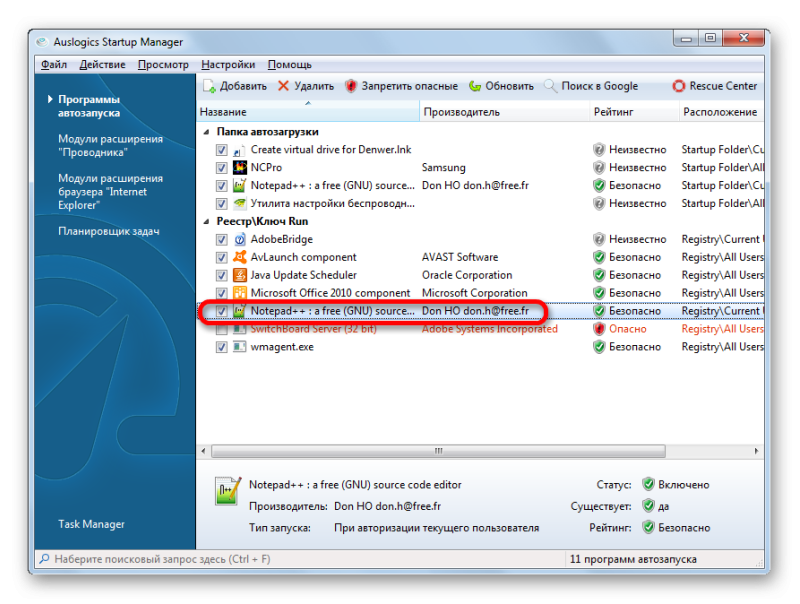Click the horizontal scrollbar thumb
Screen dimensions: 800x604
(438, 451)
